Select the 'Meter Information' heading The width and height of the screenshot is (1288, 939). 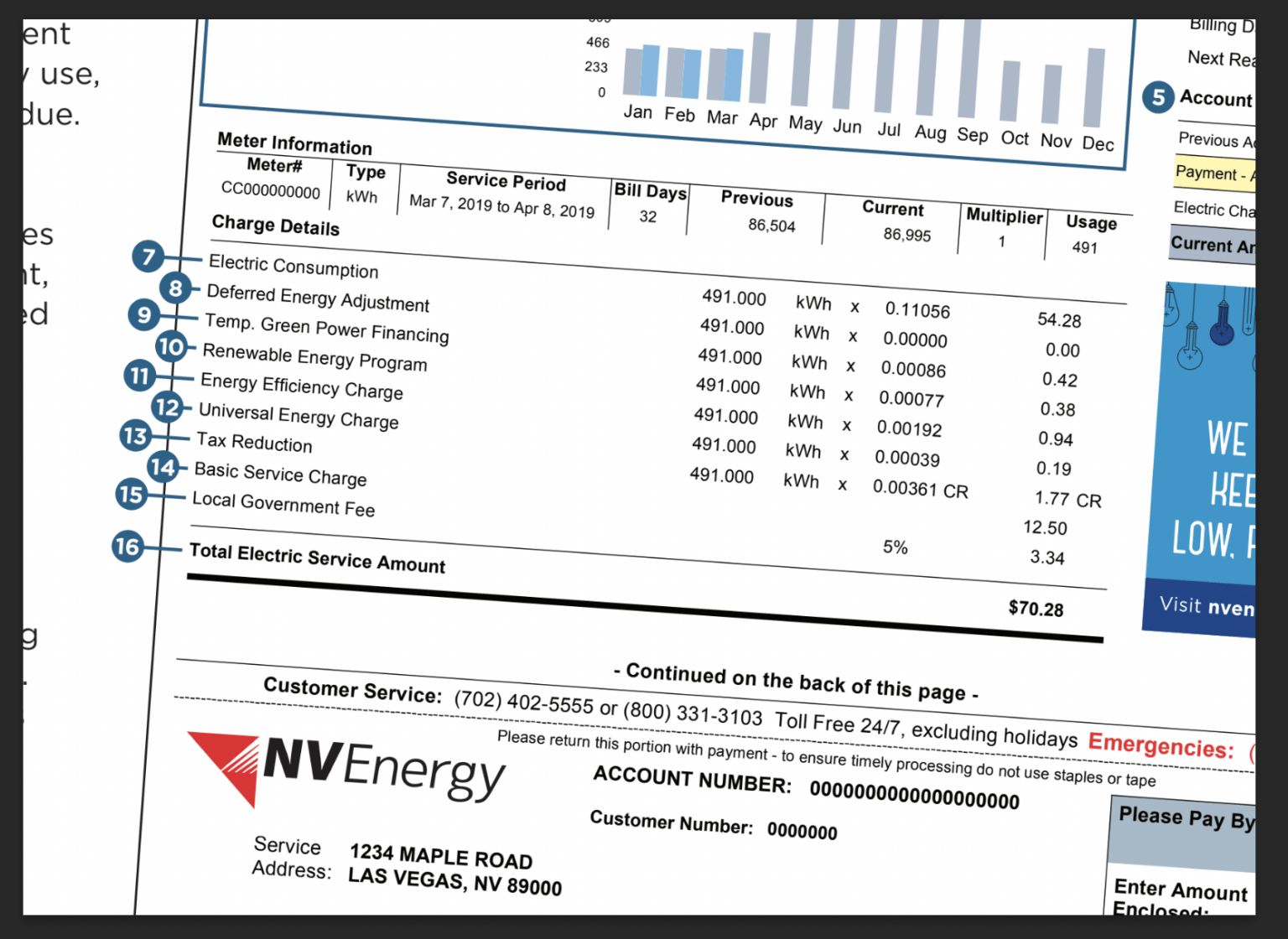click(294, 143)
